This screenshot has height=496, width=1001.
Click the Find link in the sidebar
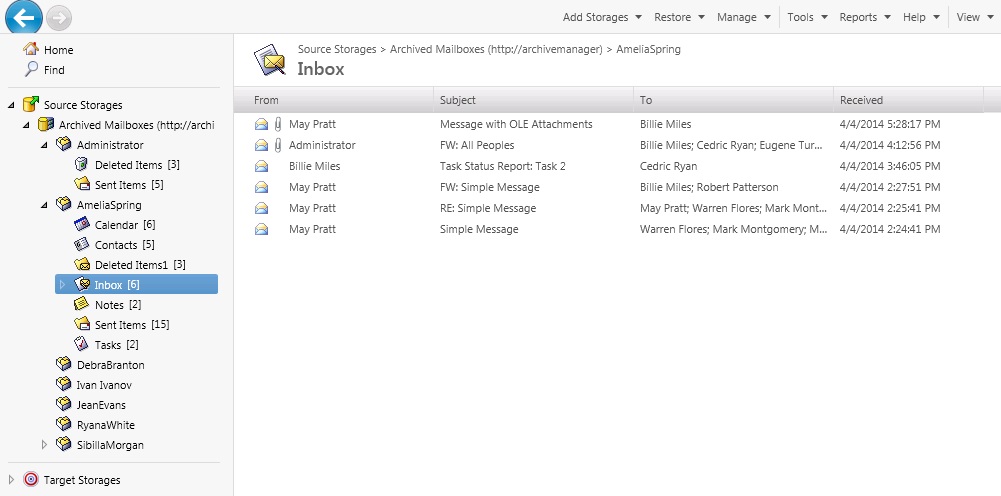pos(54,70)
